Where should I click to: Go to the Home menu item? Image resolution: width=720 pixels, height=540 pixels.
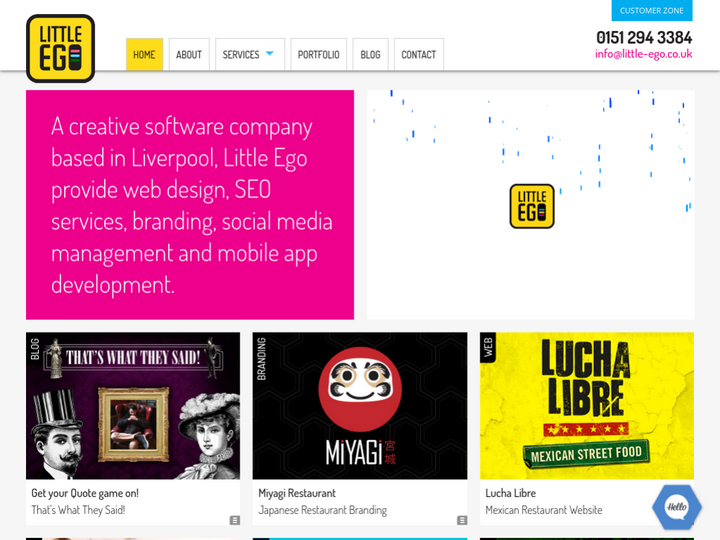click(144, 55)
